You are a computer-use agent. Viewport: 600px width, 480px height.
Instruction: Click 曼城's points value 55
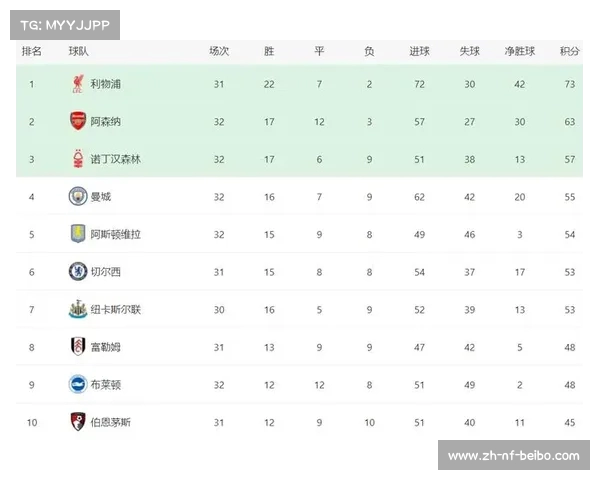click(x=570, y=197)
